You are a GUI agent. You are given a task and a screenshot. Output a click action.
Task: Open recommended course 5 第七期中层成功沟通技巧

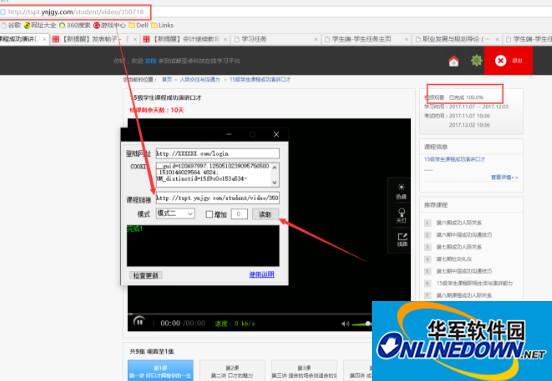pos(464,271)
